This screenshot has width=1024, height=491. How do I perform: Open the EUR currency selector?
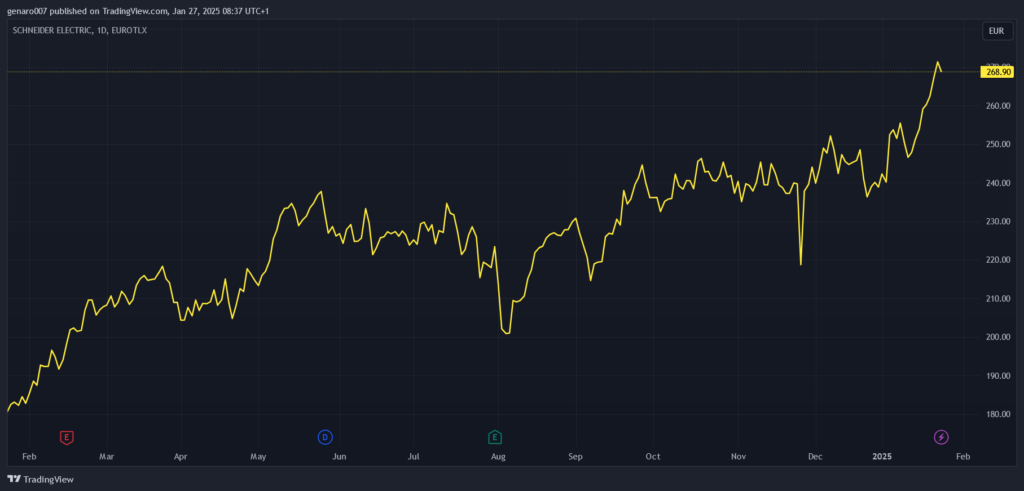pos(996,31)
